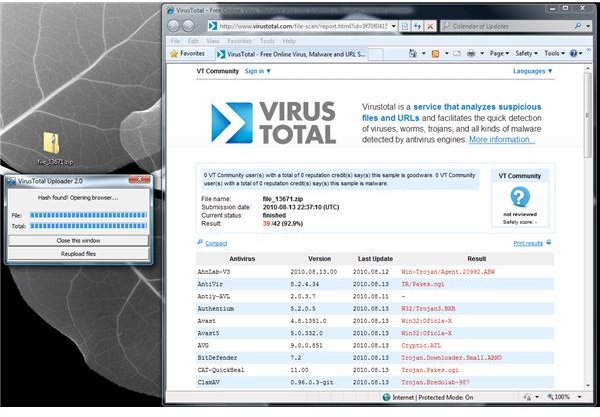This screenshot has width=600, height=417.
Task: Click the Antivirus column header
Action: pos(242,259)
